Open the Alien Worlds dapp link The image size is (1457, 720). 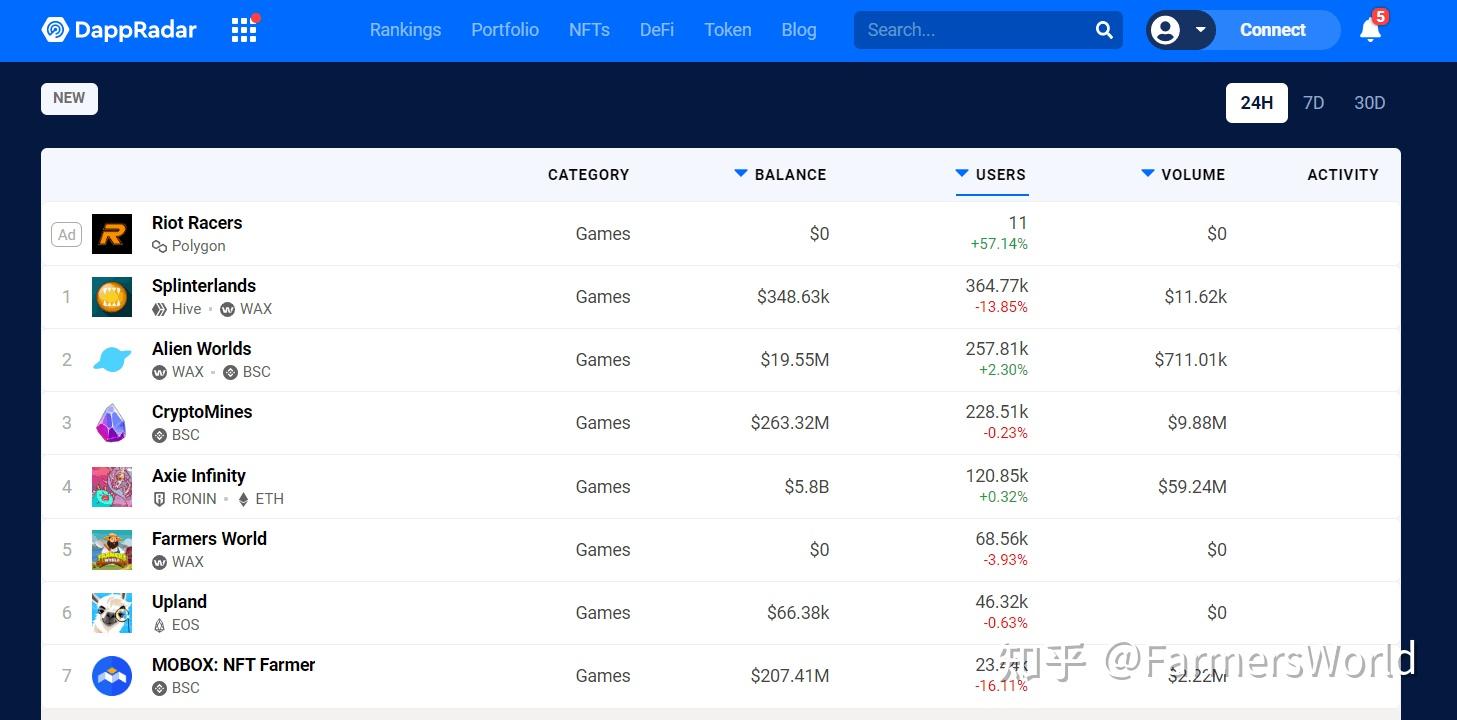pyautogui.click(x=202, y=349)
